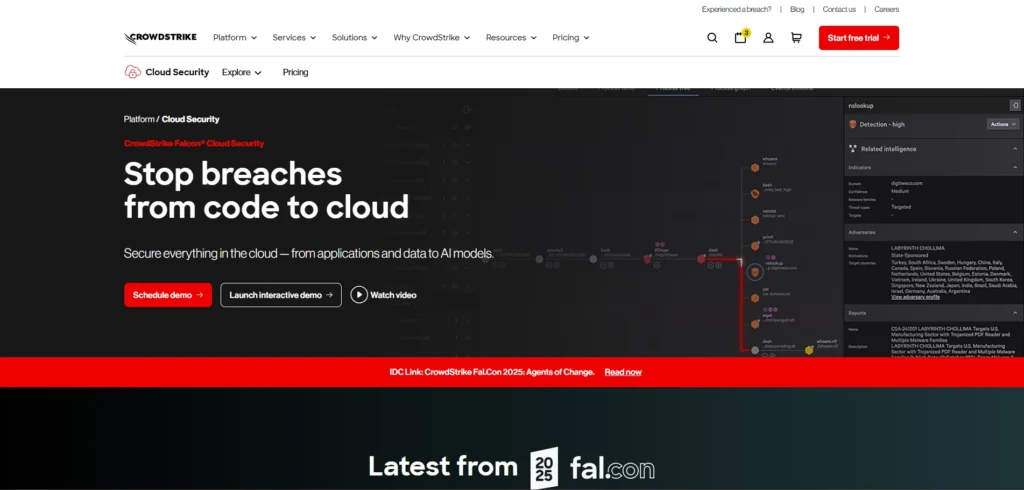Select the KDepe process node

[647, 259]
